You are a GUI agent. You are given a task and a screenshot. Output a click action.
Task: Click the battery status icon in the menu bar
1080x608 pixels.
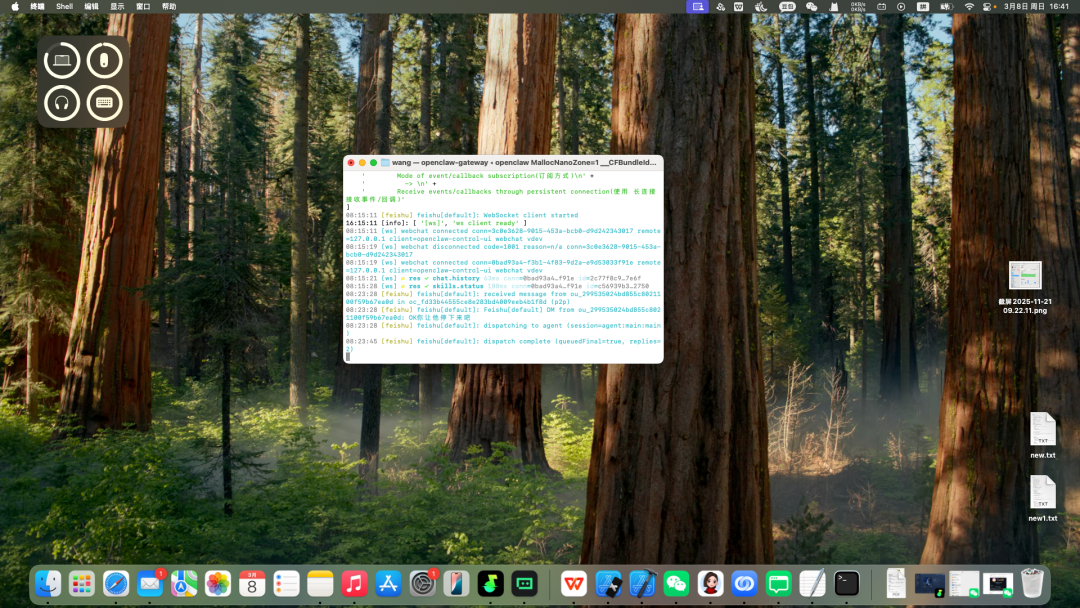(x=947, y=6)
